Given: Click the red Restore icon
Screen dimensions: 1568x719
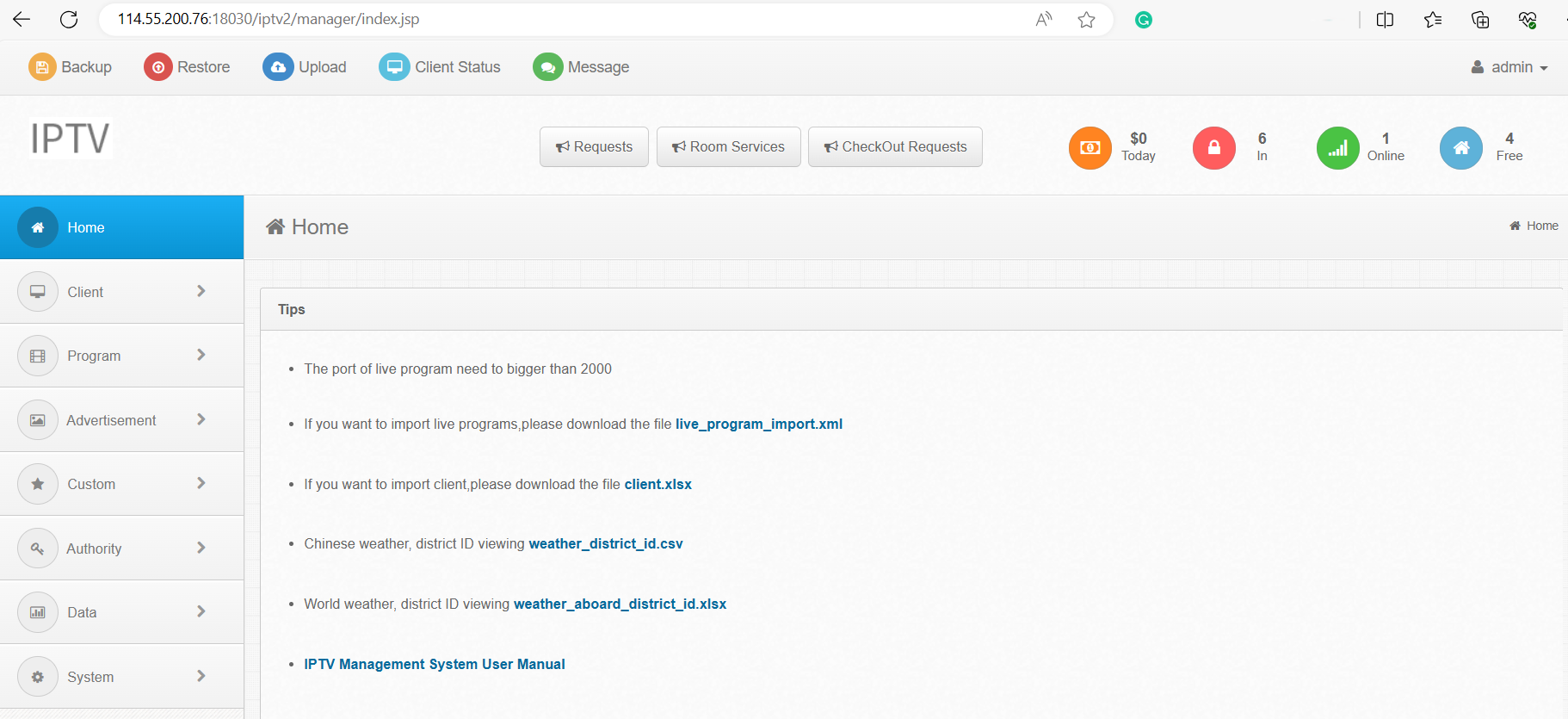Looking at the screenshot, I should [x=158, y=67].
